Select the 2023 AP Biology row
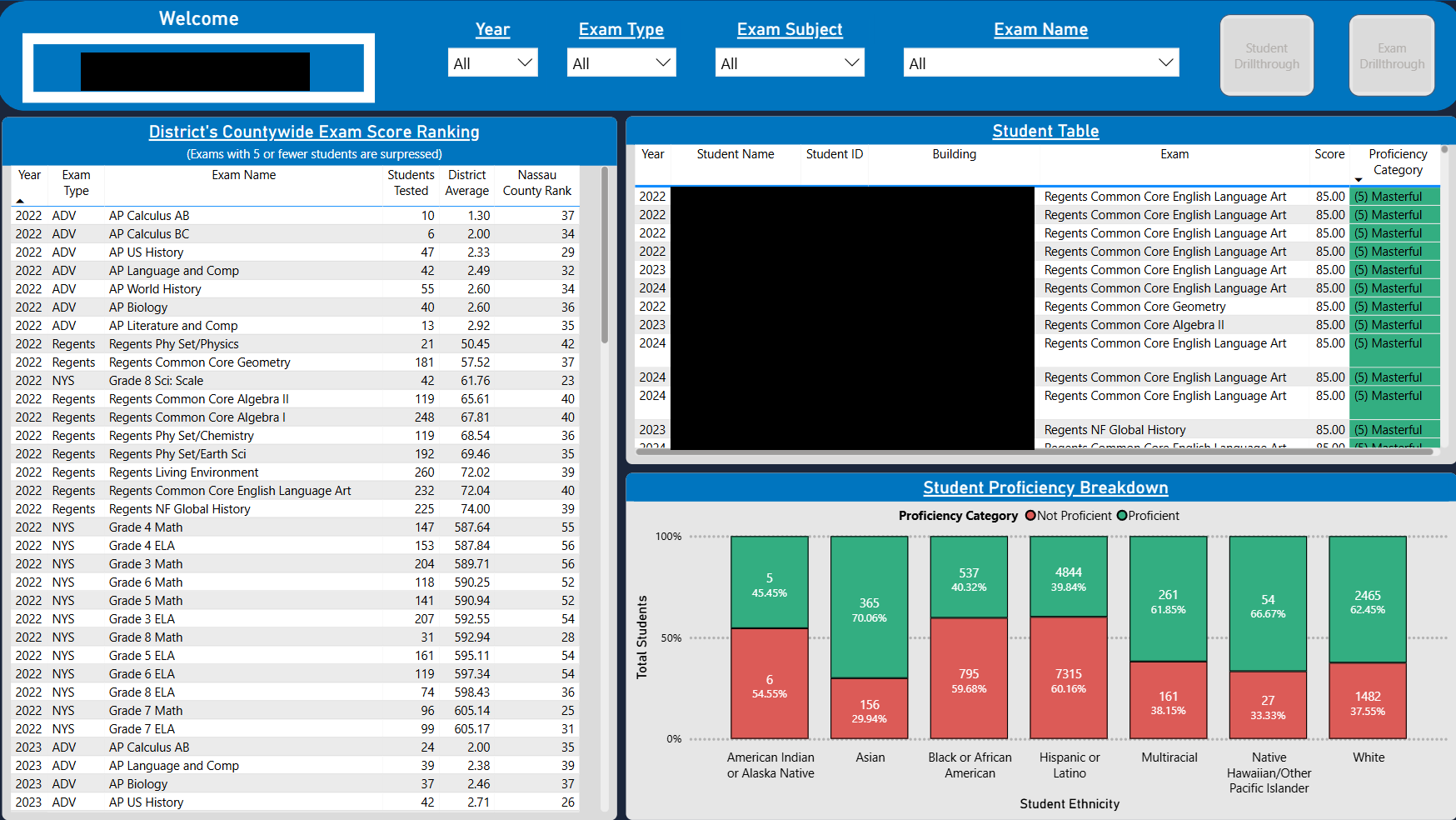This screenshot has height=820, width=1456. 296,784
